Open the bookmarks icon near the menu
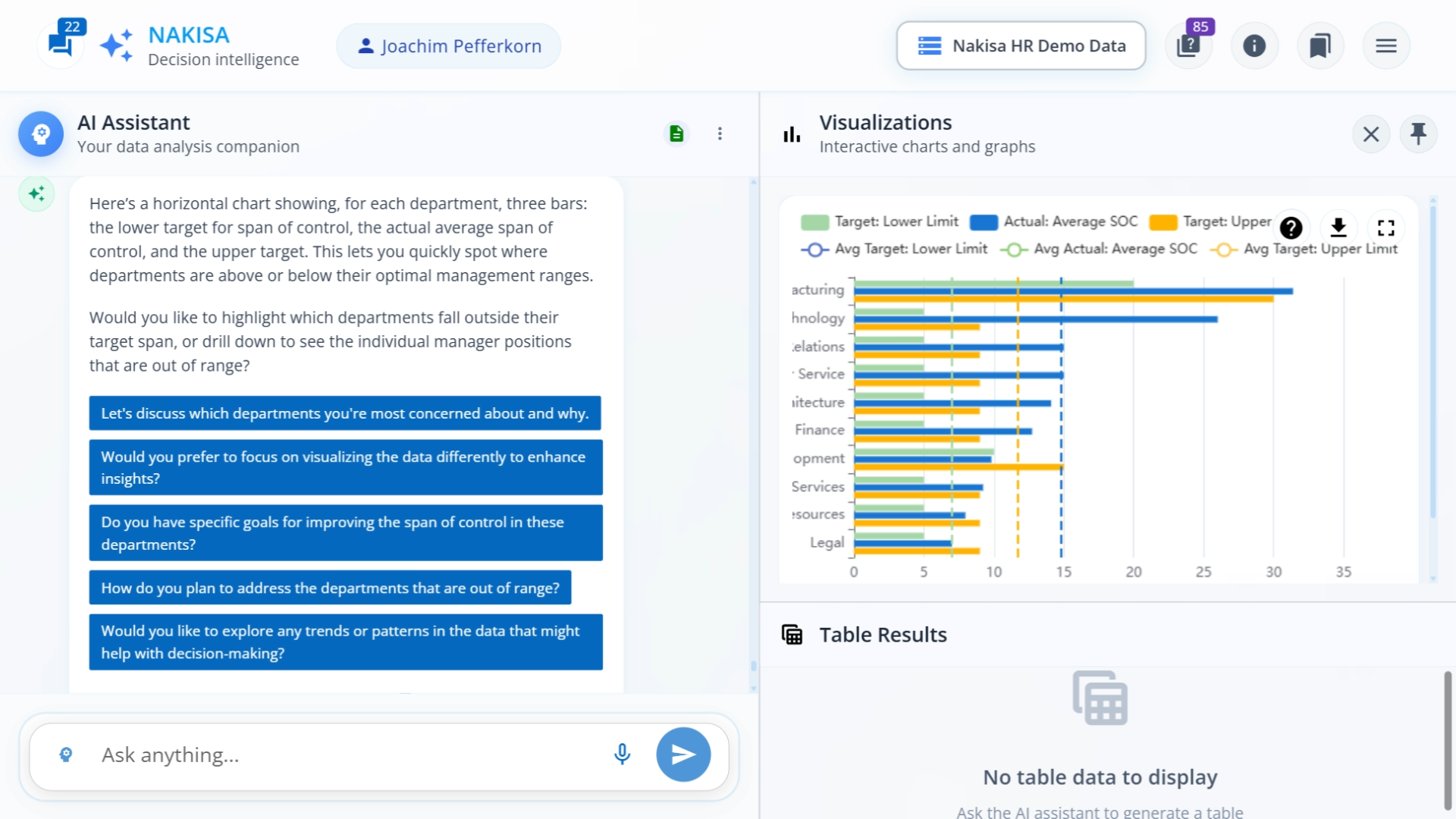Image resolution: width=1456 pixels, height=819 pixels. (x=1320, y=45)
